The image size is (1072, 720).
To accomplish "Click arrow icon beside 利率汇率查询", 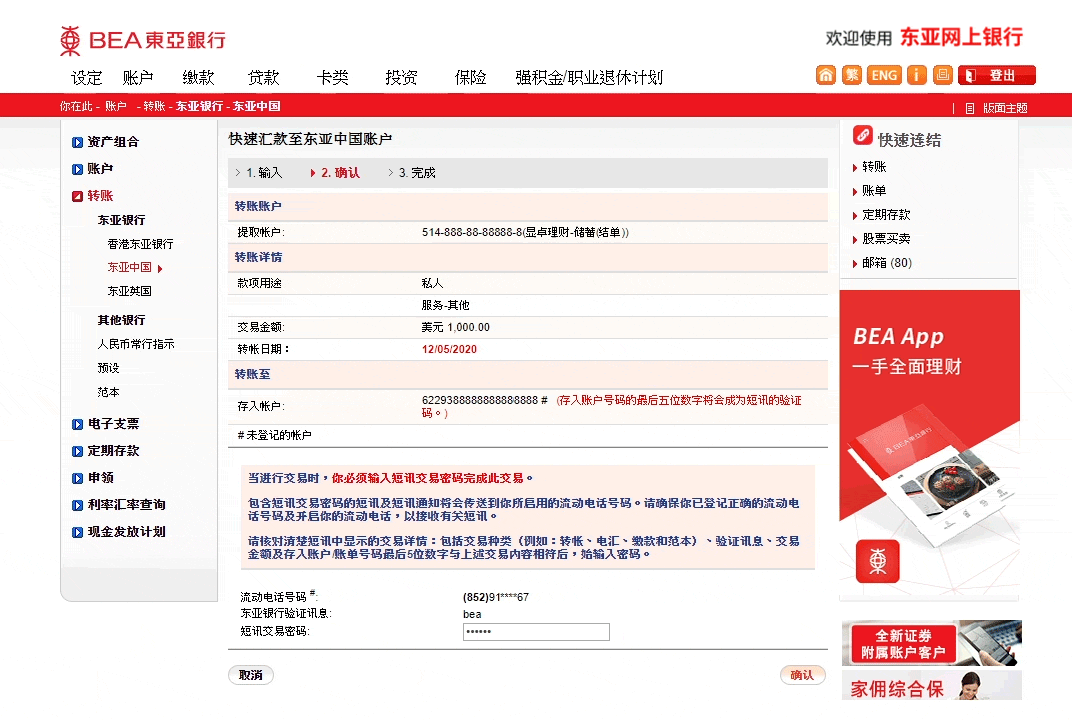I will click(77, 505).
